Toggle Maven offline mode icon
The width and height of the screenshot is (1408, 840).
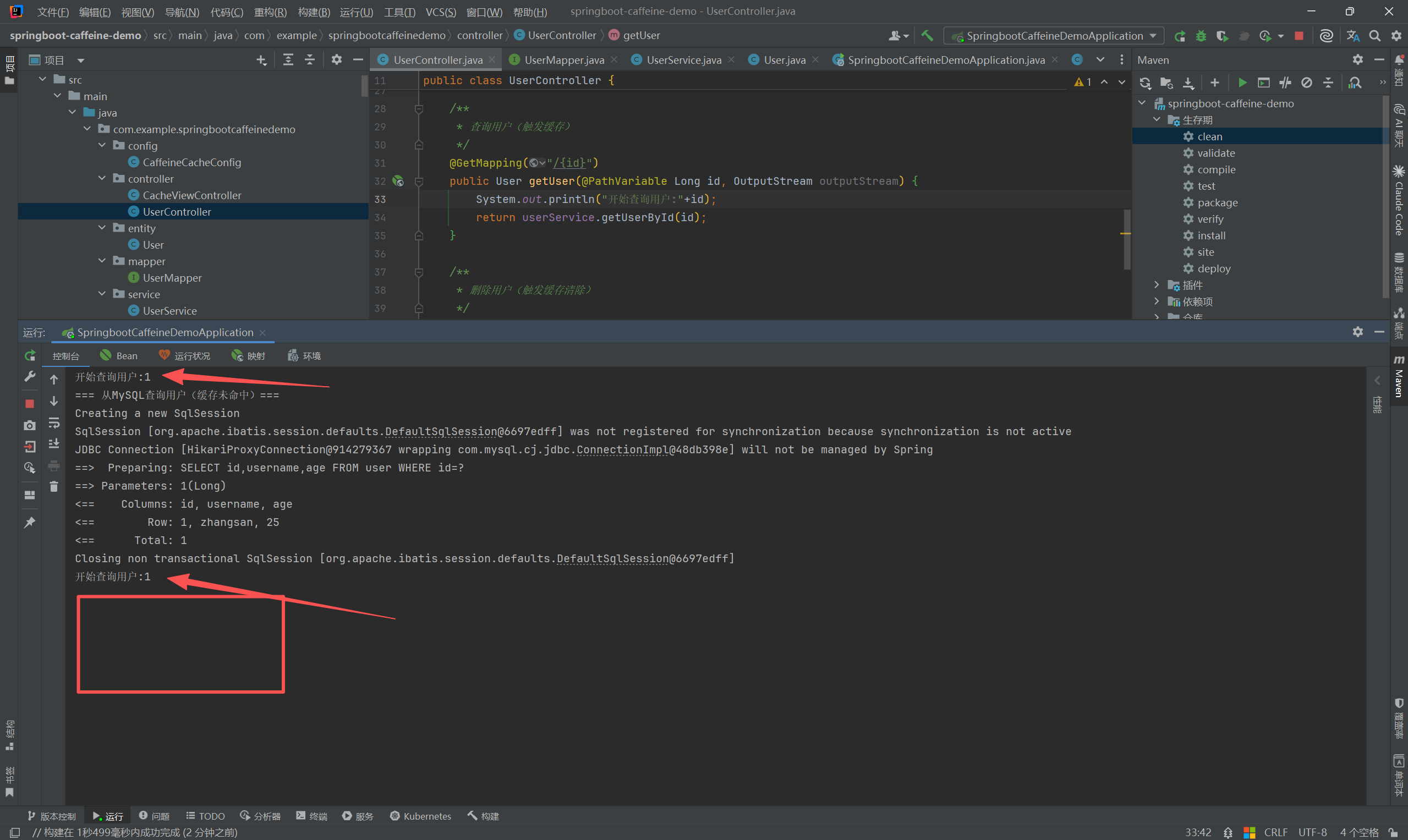1285,83
